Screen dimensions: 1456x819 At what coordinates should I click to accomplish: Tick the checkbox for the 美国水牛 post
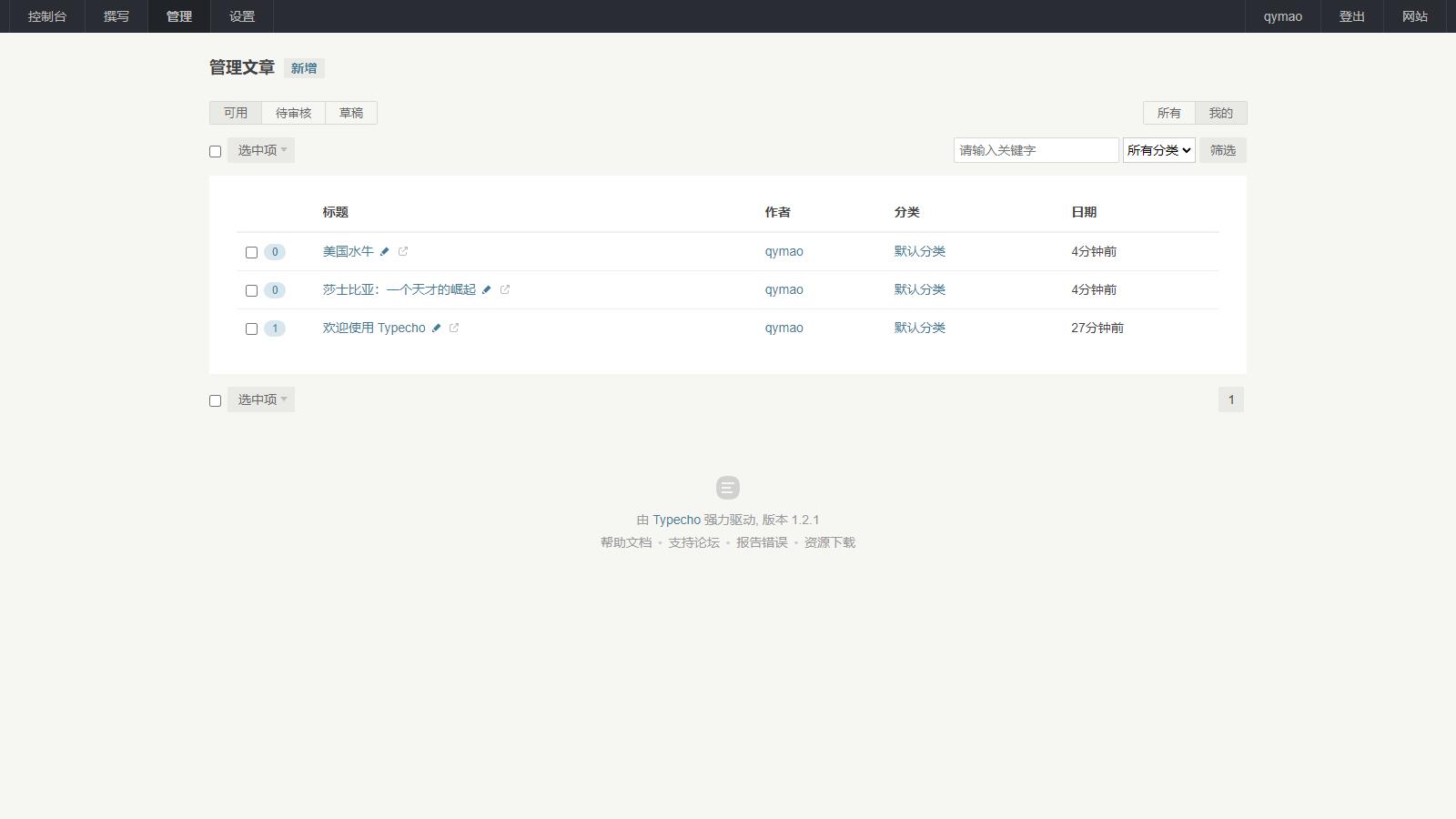point(251,253)
